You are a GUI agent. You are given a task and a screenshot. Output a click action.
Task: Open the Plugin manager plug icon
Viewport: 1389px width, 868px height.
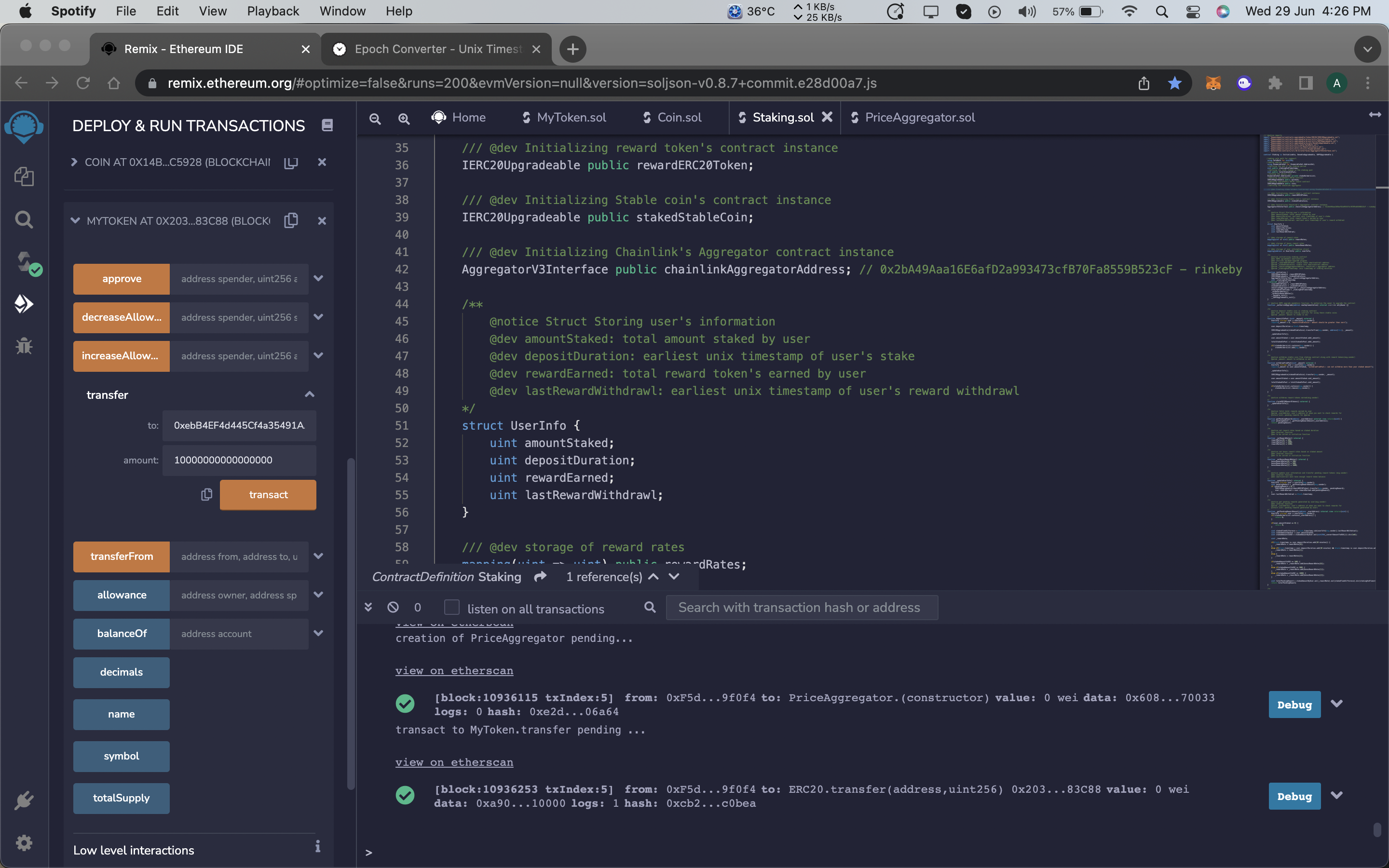(x=24, y=800)
